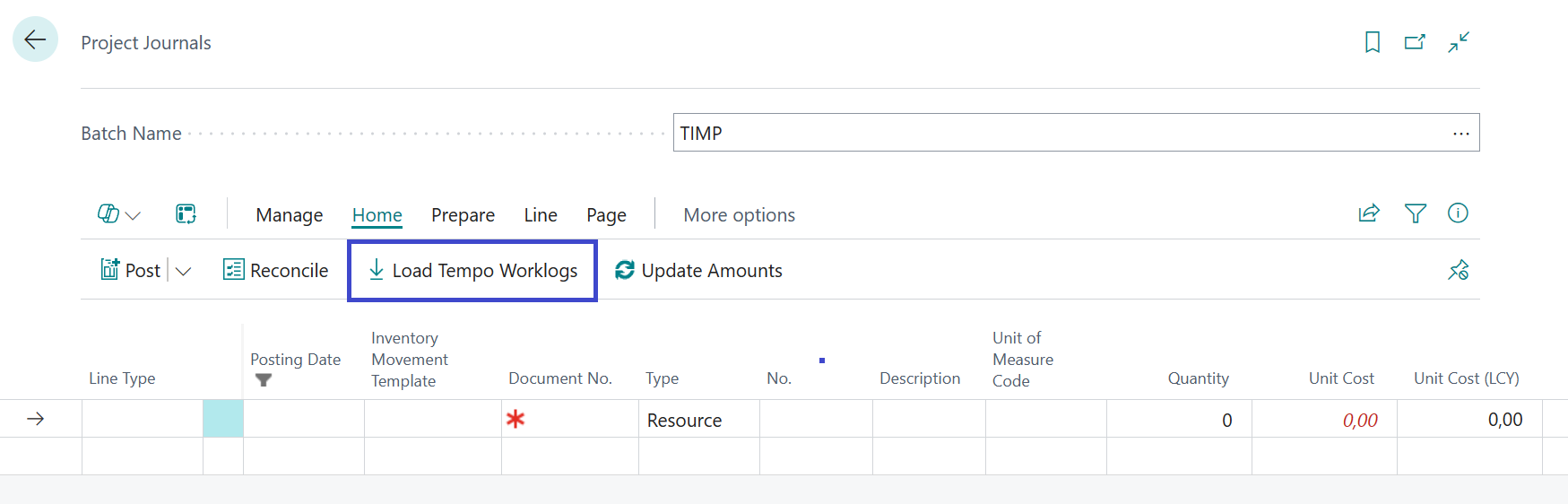Show More options in action bar

(x=739, y=215)
